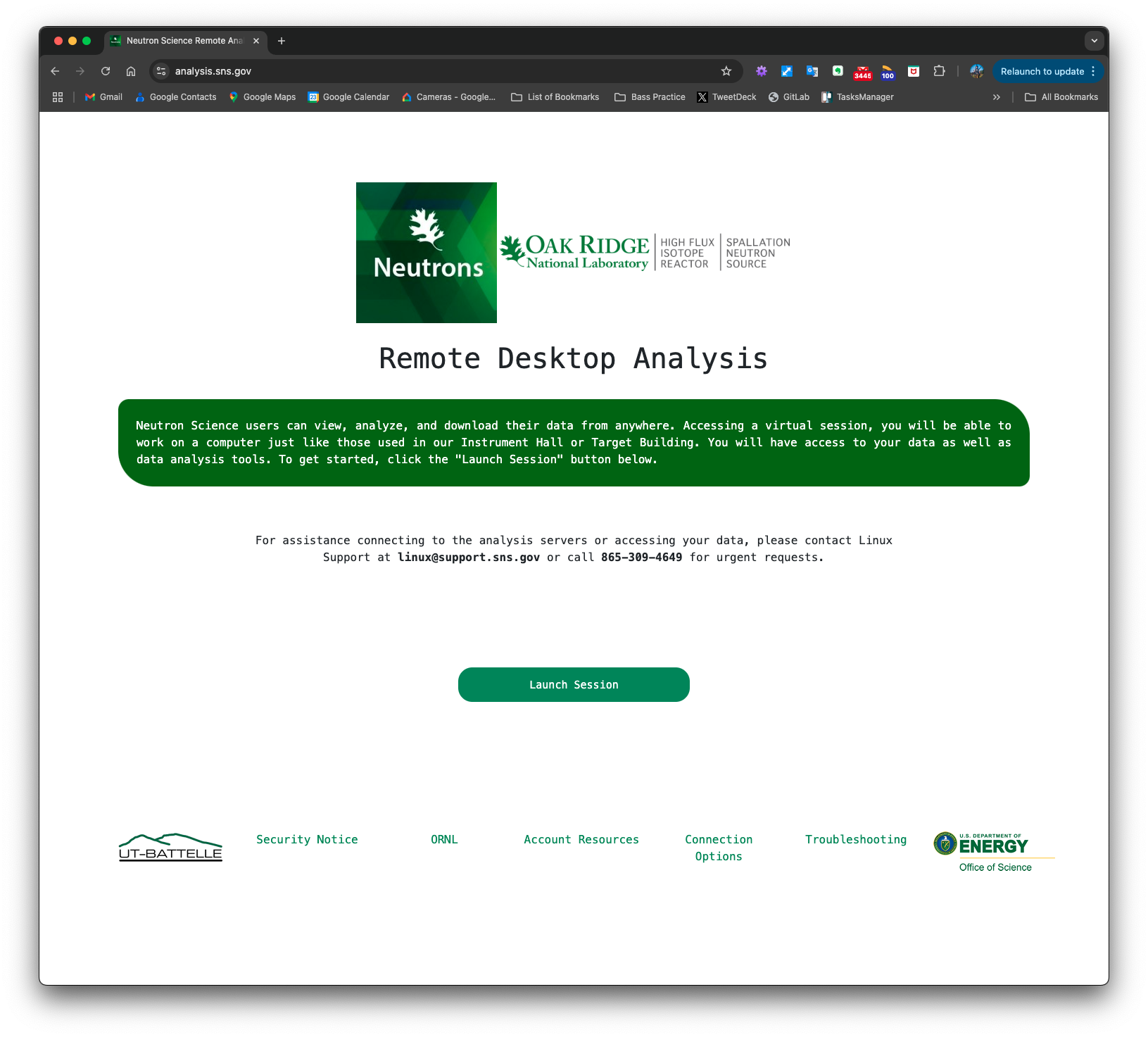Viewport: 1148px width, 1037px height.
Task: Open the Connection Options footer link
Action: [x=719, y=848]
